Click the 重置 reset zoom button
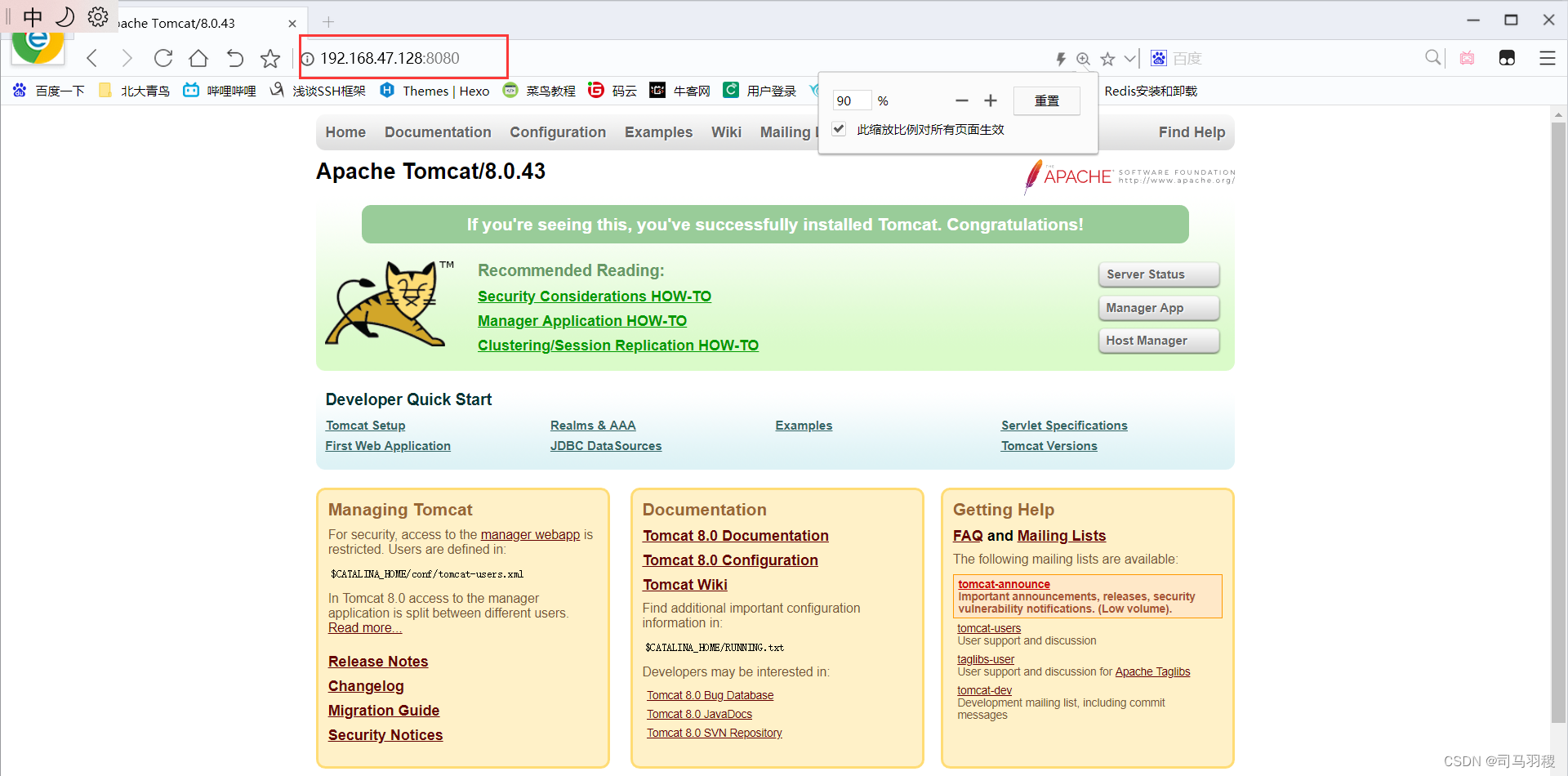Viewport: 1568px width, 776px height. coord(1046,100)
